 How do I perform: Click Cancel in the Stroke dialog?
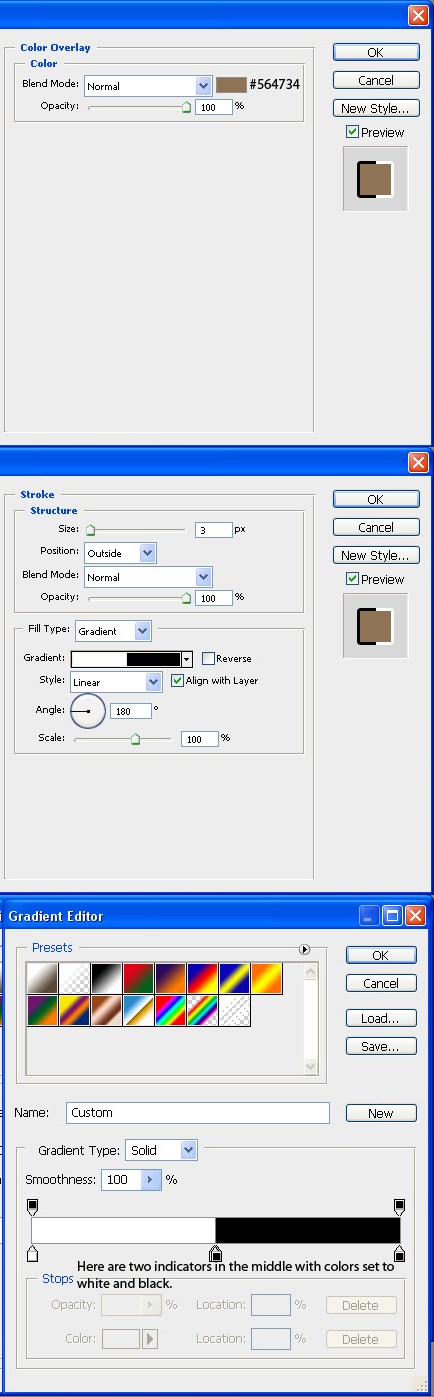(376, 527)
